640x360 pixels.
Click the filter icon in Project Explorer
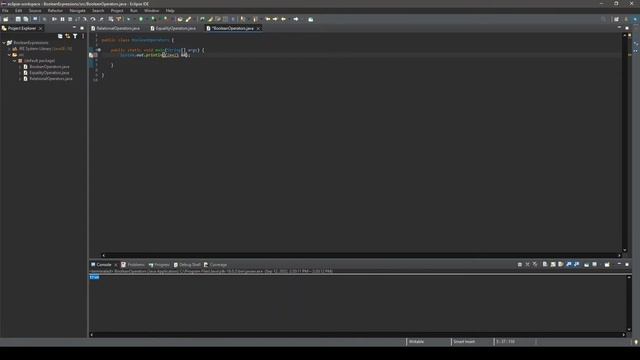(x=75, y=36)
